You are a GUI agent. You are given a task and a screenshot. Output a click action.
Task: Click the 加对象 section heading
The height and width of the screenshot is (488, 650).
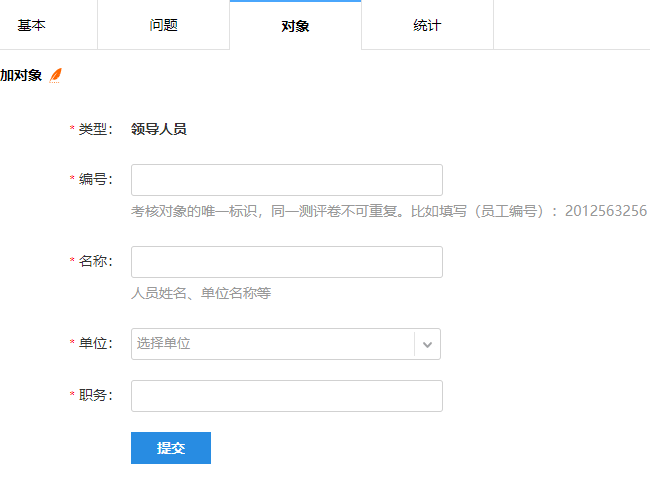click(x=21, y=76)
